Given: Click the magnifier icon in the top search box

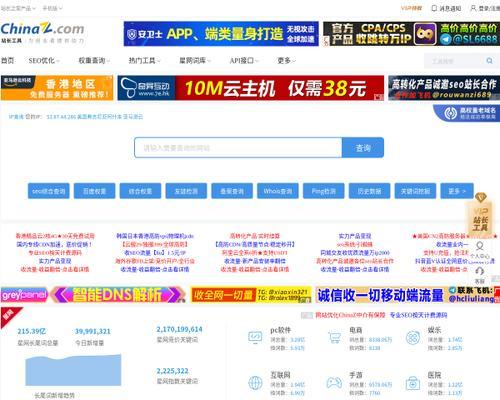Looking at the screenshot, I should pos(489,61).
